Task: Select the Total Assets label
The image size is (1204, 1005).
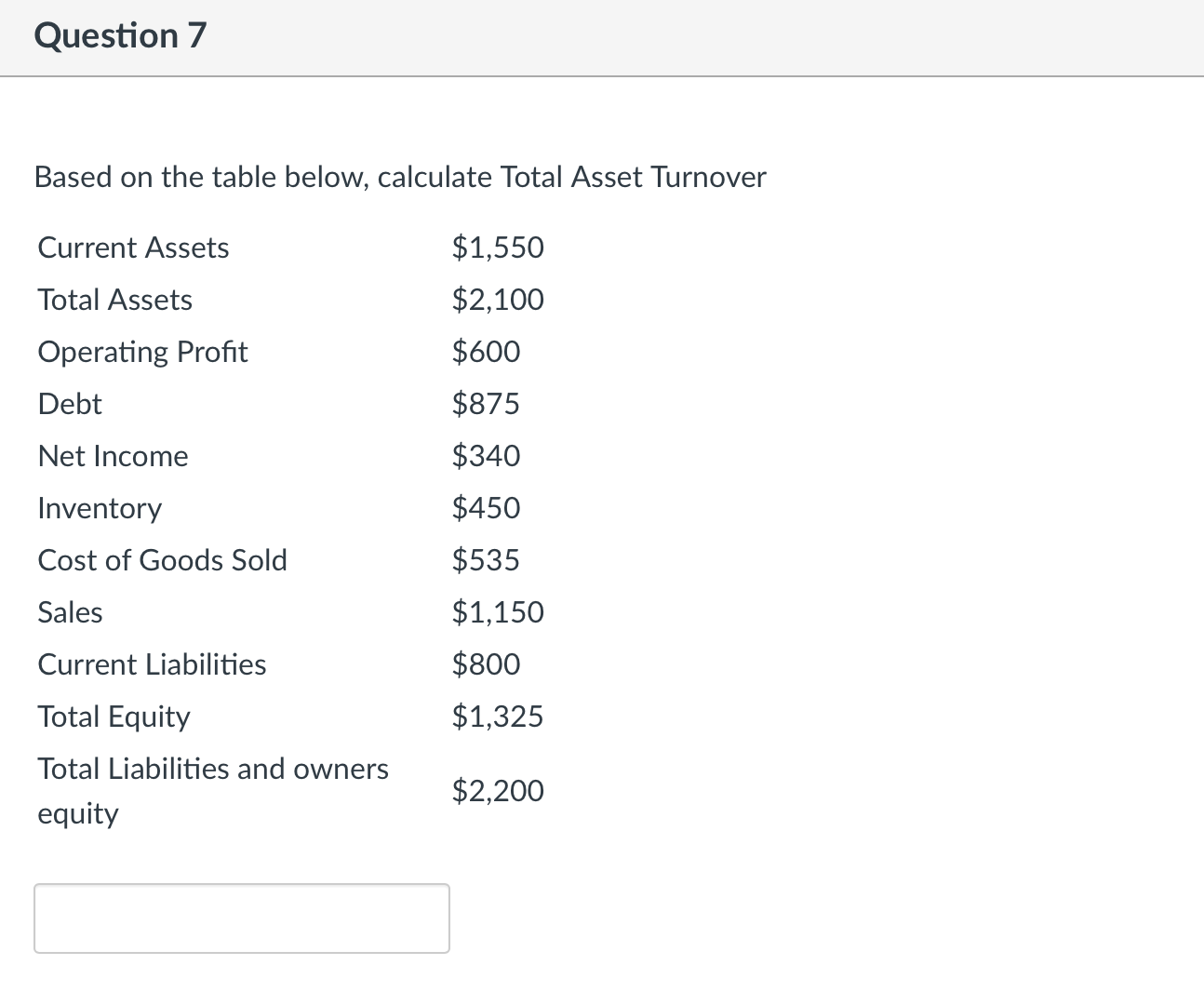Action: 114,300
